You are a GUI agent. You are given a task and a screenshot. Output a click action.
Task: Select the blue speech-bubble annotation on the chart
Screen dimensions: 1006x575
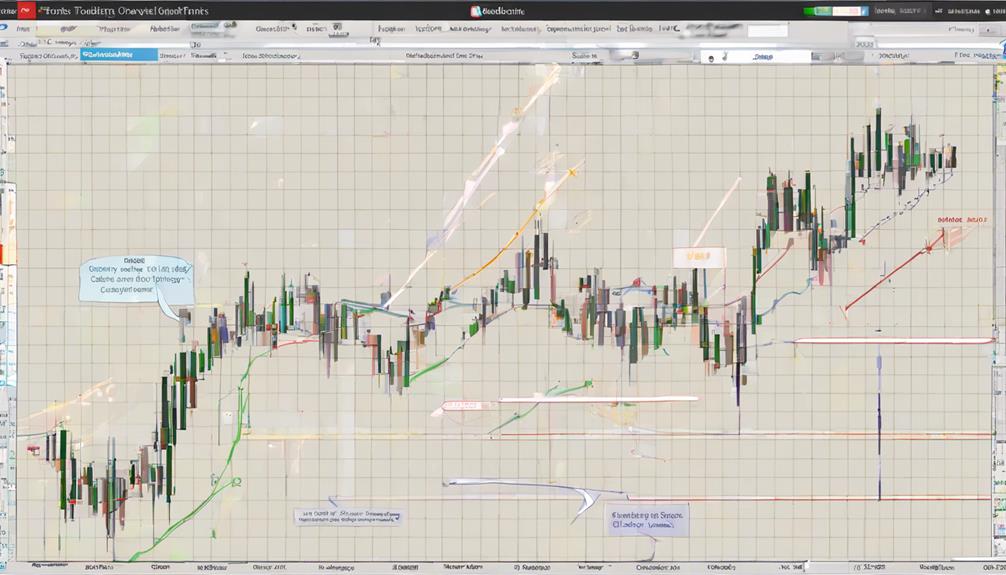pyautogui.click(x=137, y=280)
